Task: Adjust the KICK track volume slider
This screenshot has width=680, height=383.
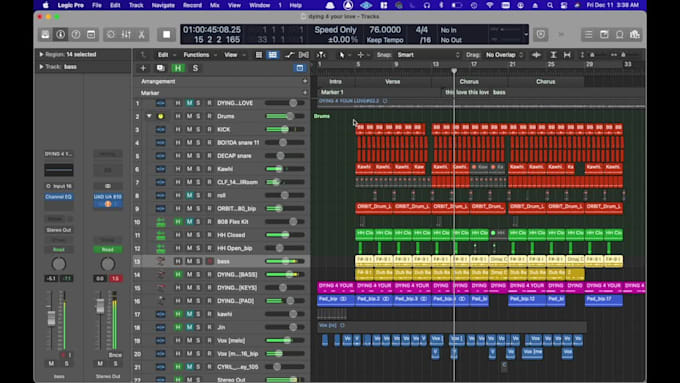Action: (x=285, y=129)
